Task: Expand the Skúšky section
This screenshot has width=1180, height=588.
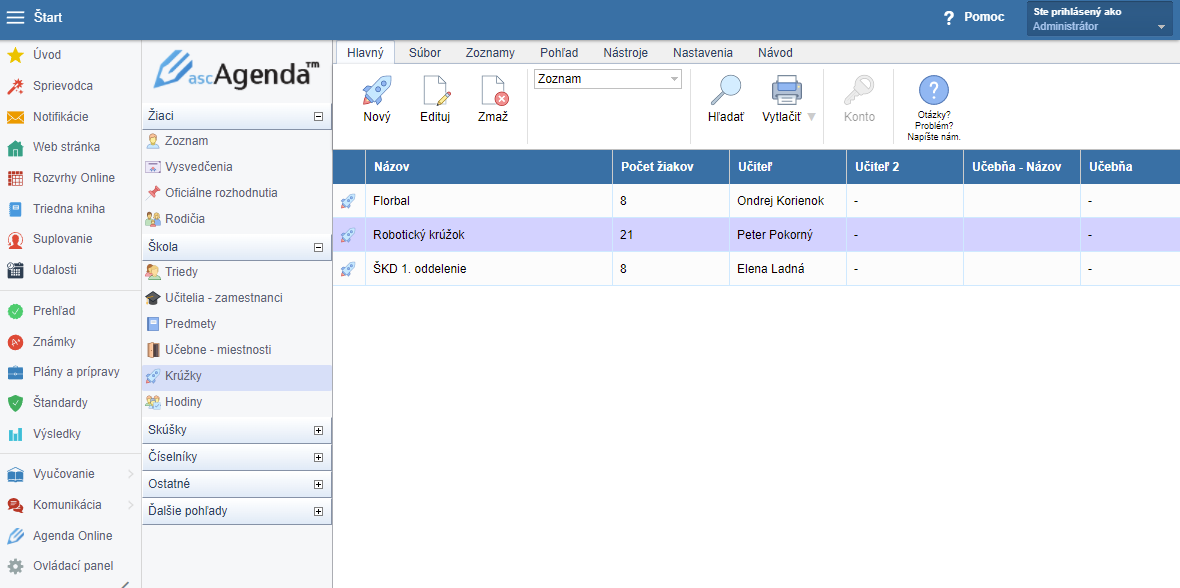Action: point(318,431)
